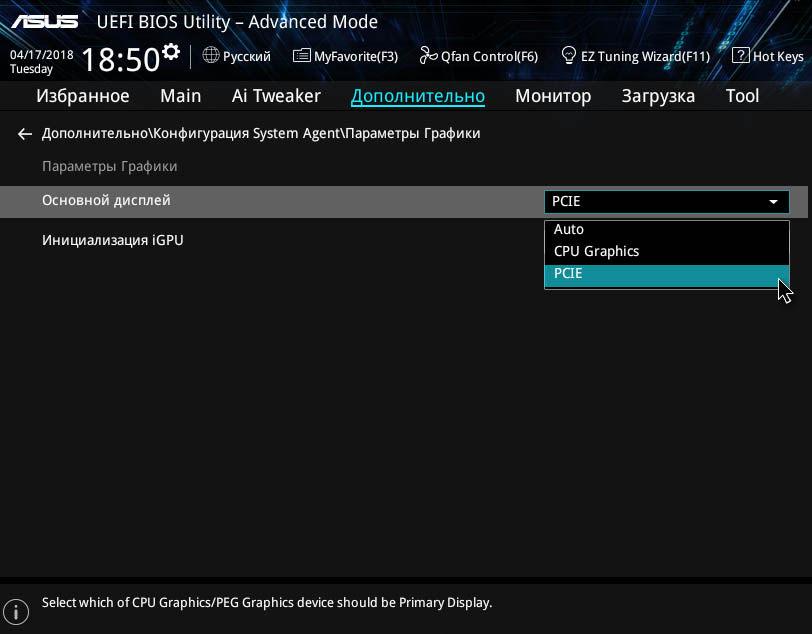Image resolution: width=812 pixels, height=634 pixels.
Task: Click the MyFavorite list icon
Action: 301,55
